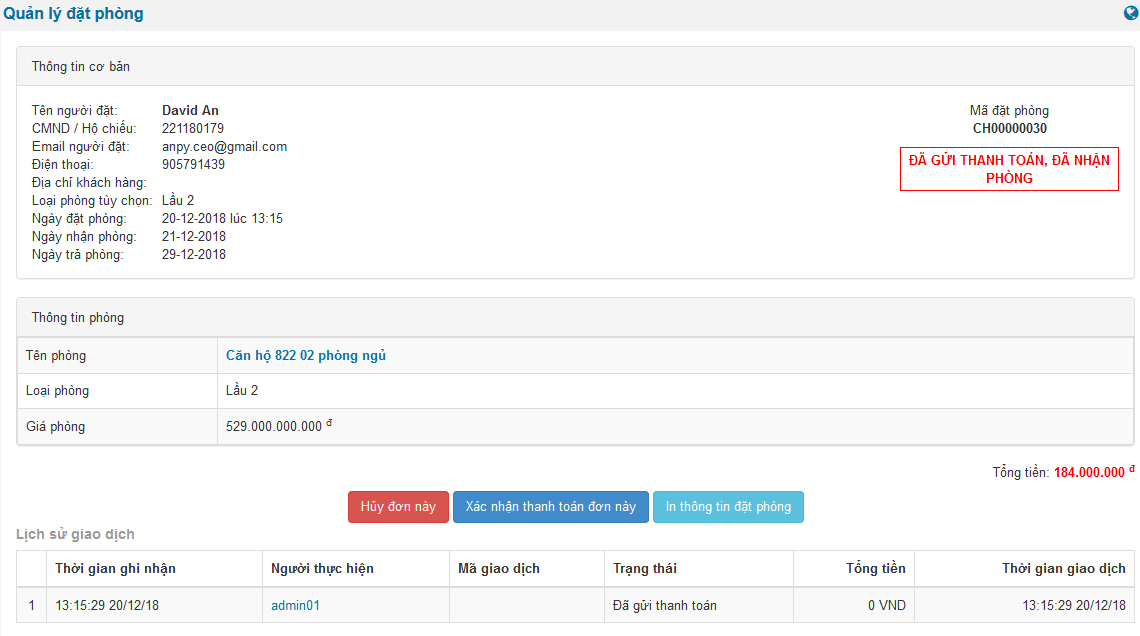Click the Quản lý đặt phòng page title
The image size is (1140, 636).
73,14
